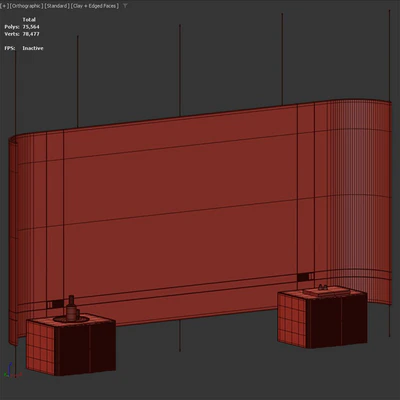Select the right wall socket plate
The image size is (400, 400).
(305, 277)
